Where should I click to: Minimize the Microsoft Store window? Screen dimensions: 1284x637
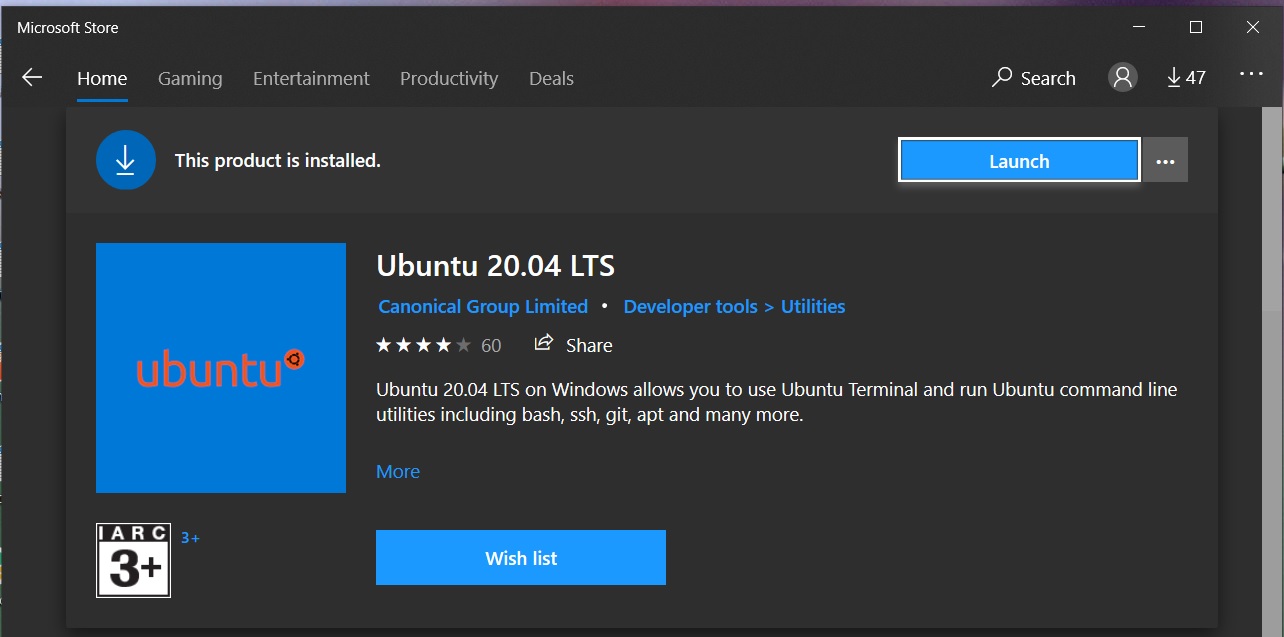(1138, 28)
